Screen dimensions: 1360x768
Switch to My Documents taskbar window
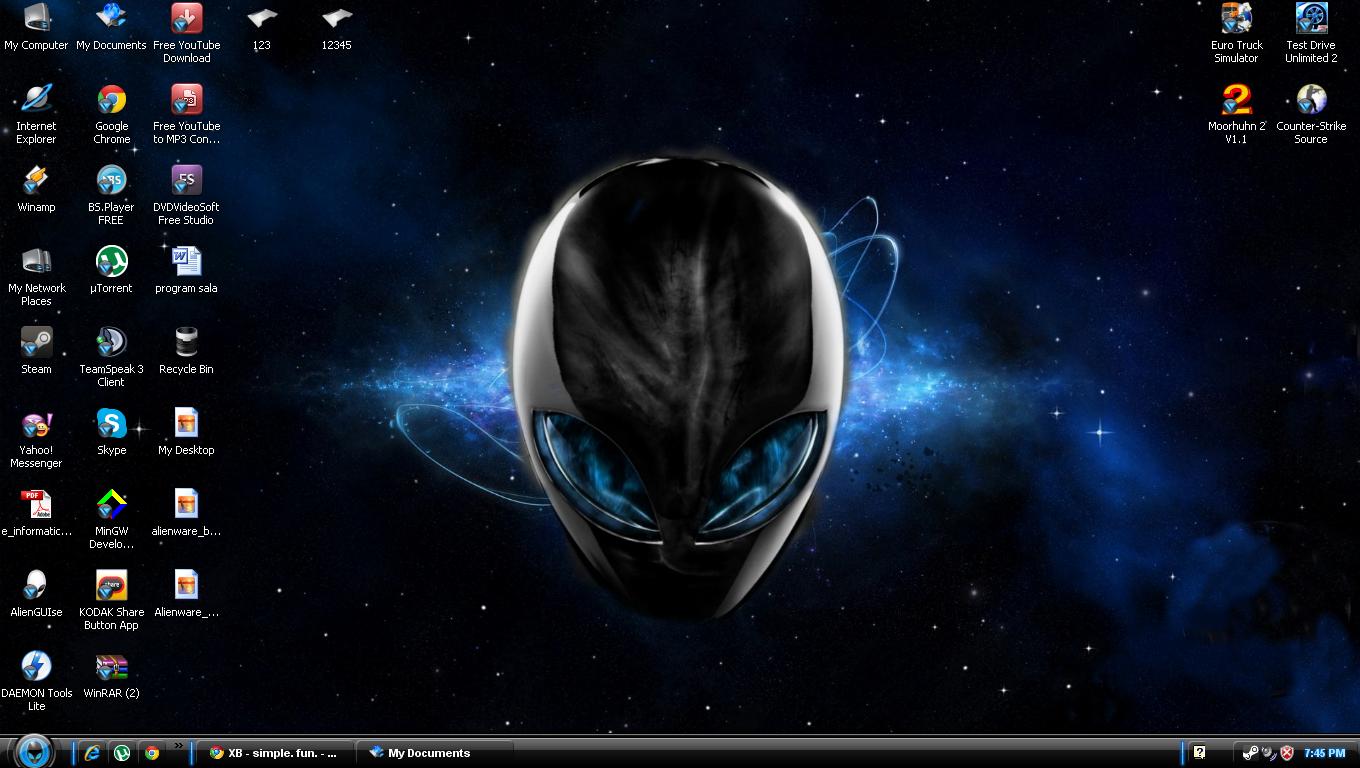(435, 753)
